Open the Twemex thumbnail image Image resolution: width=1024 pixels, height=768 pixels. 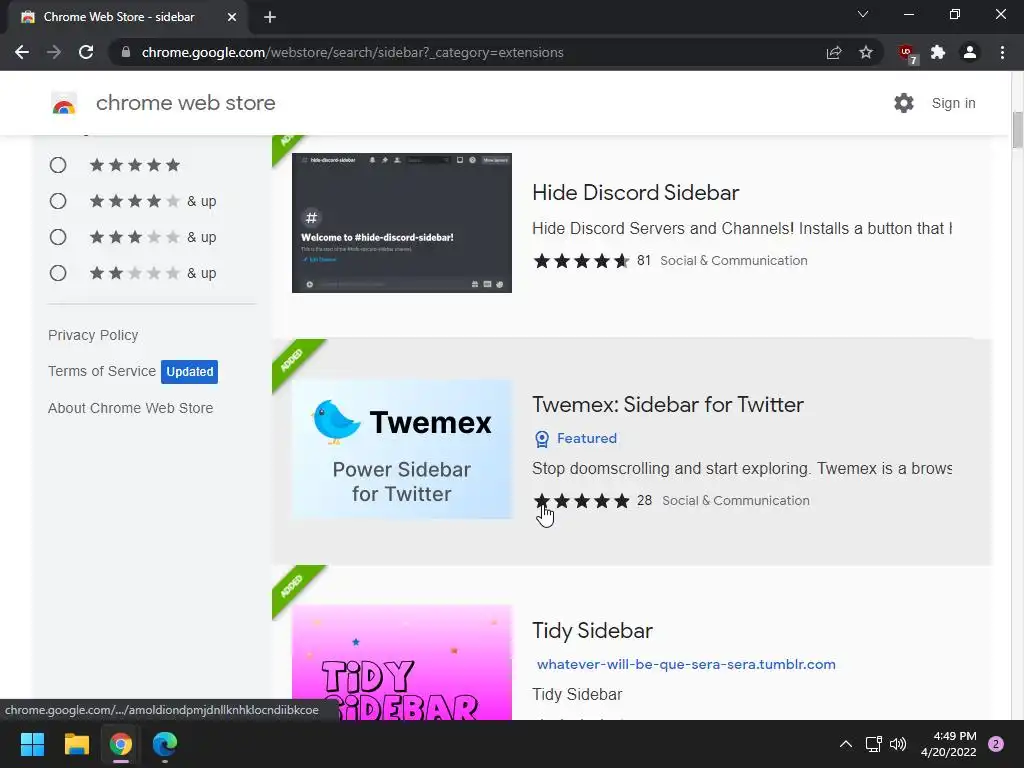point(402,449)
